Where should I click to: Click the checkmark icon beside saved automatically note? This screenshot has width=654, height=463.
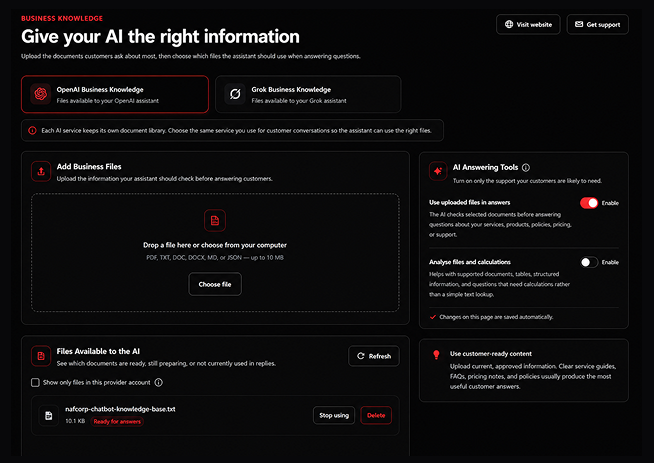coord(433,317)
